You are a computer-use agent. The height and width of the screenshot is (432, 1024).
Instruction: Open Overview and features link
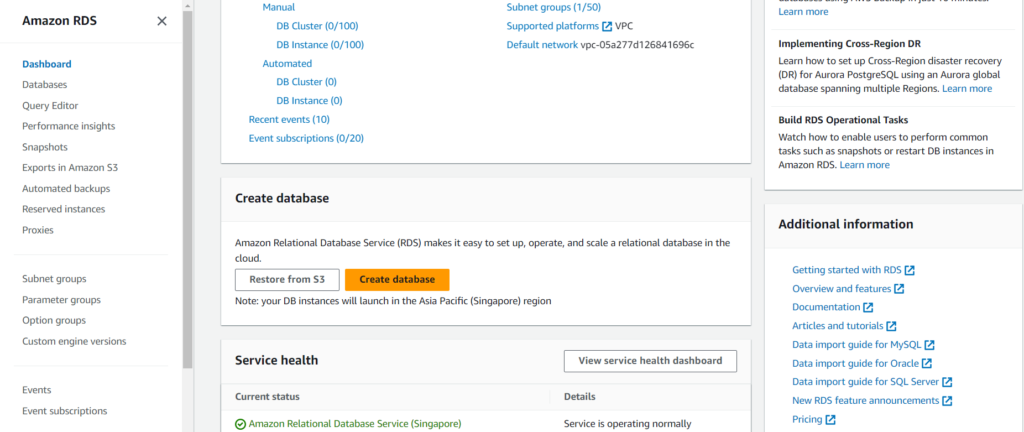[x=842, y=288]
